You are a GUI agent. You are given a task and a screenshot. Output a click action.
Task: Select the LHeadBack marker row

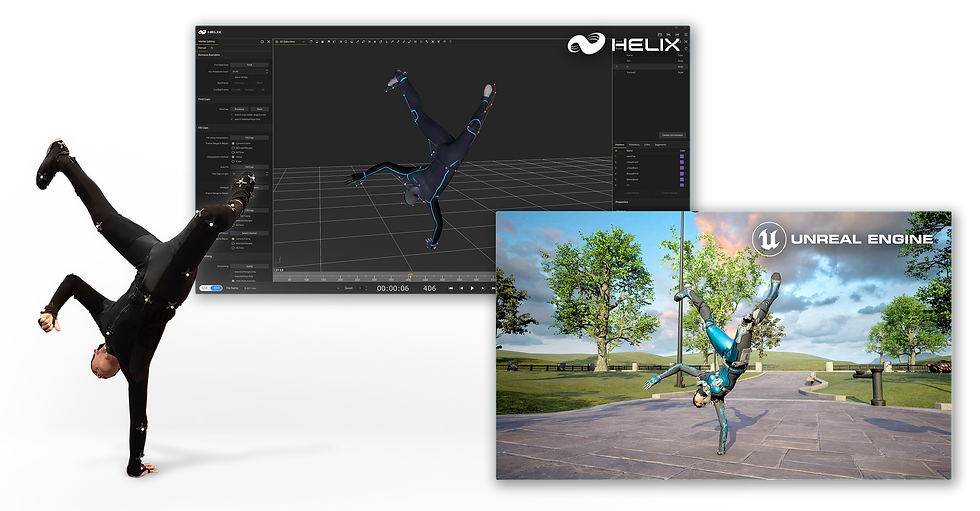click(x=650, y=168)
